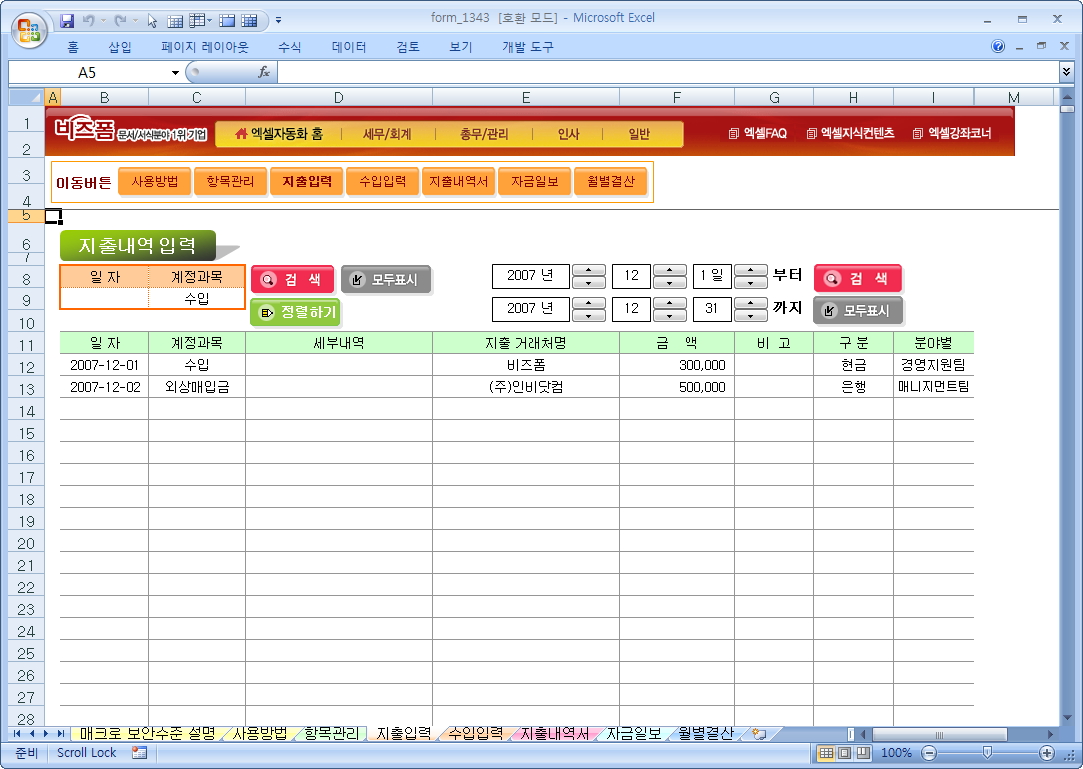This screenshot has width=1083, height=769.
Task: Open the 수식 ribbon tab
Action: coord(289,47)
